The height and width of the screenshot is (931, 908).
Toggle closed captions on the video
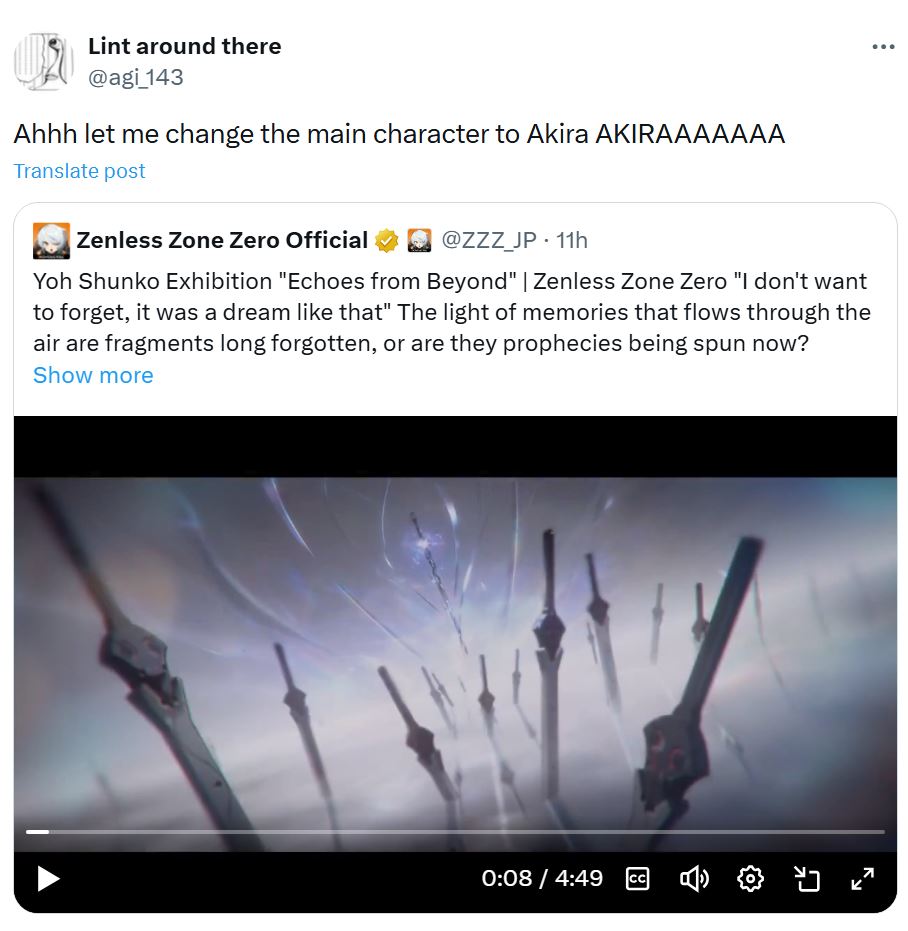(637, 878)
